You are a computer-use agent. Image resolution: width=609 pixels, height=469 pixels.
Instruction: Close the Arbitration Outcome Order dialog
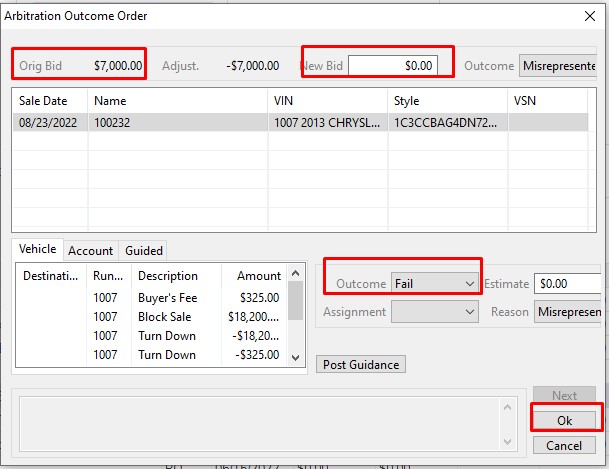[587, 14]
